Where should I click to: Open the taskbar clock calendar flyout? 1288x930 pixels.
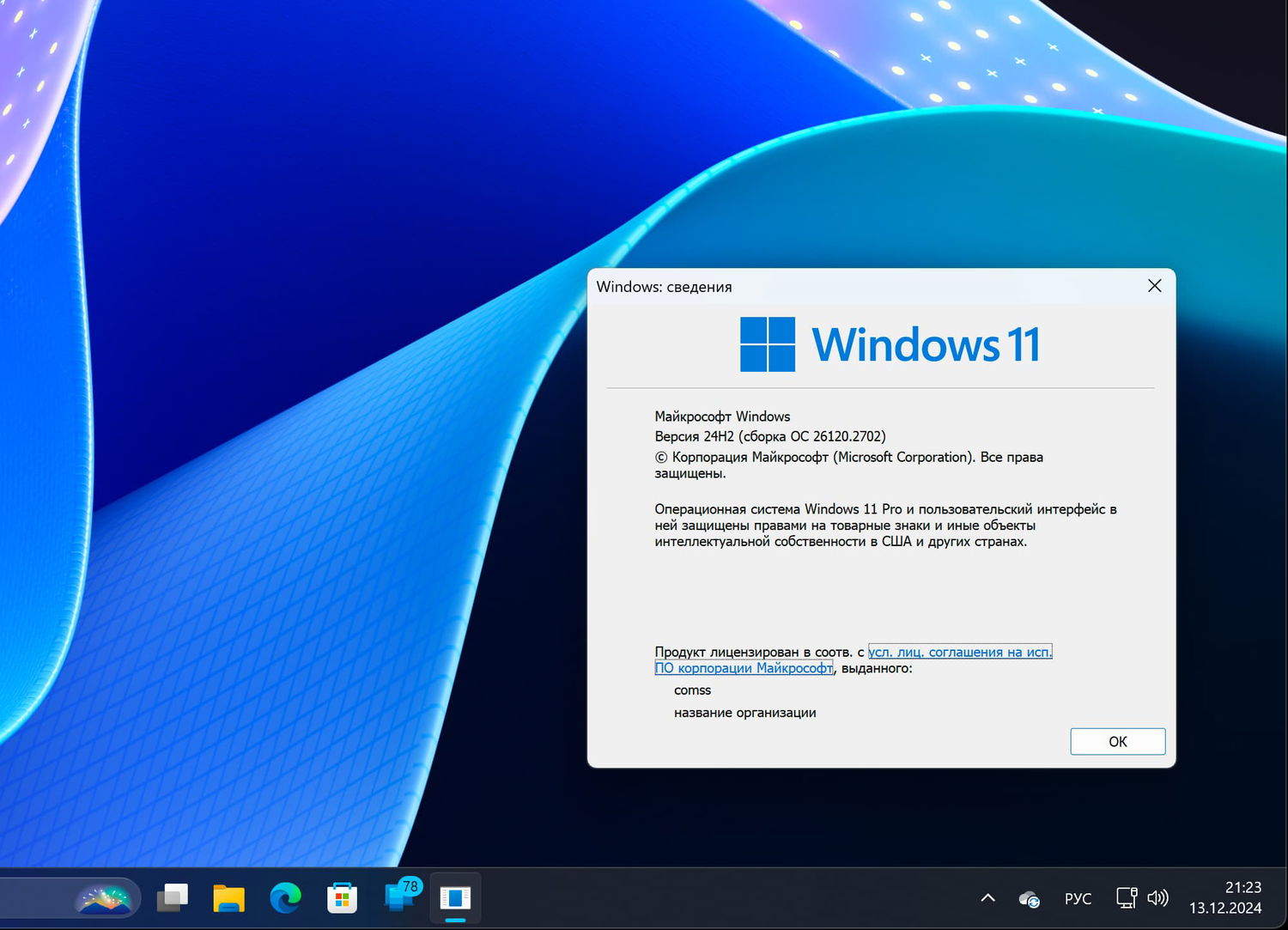[x=1230, y=897]
